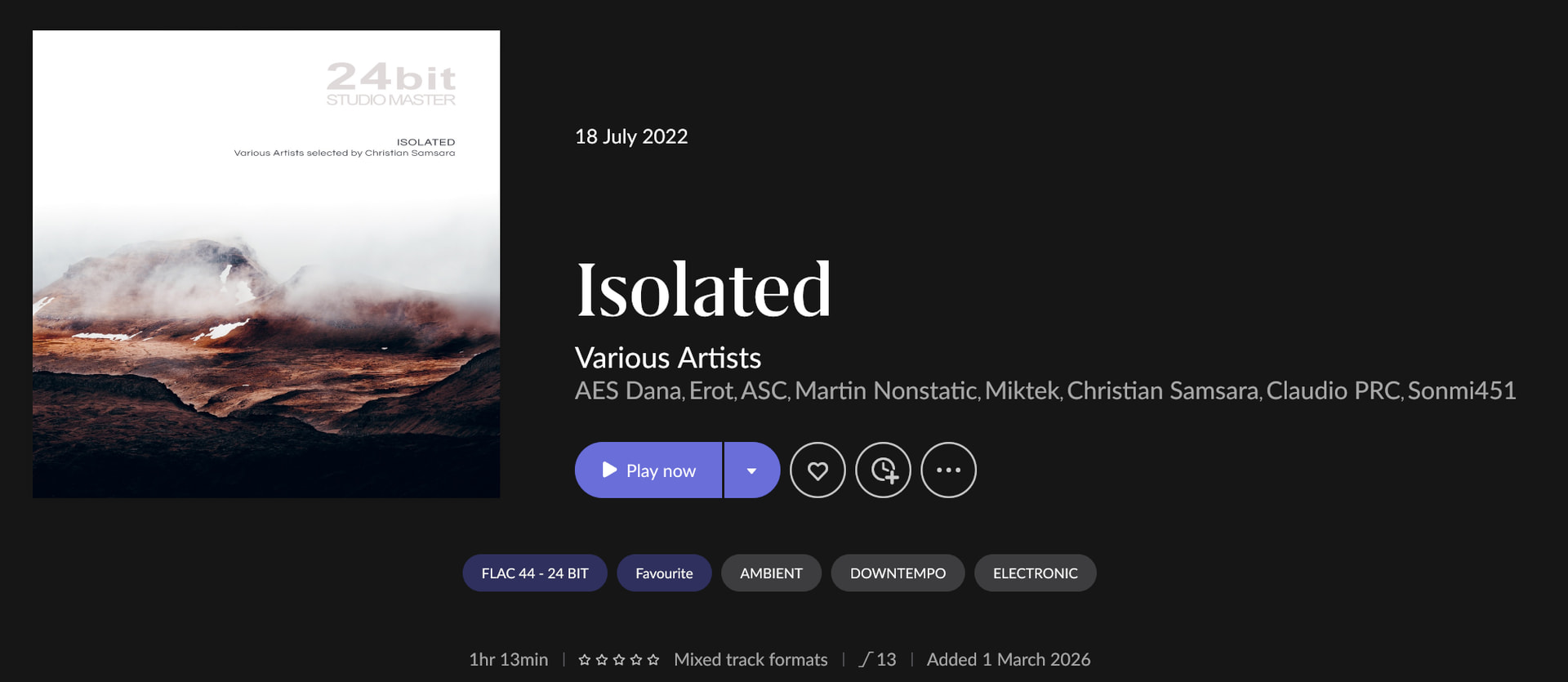Open artist Martin Nonstatic
Screen dimensions: 1568x682
(x=886, y=391)
